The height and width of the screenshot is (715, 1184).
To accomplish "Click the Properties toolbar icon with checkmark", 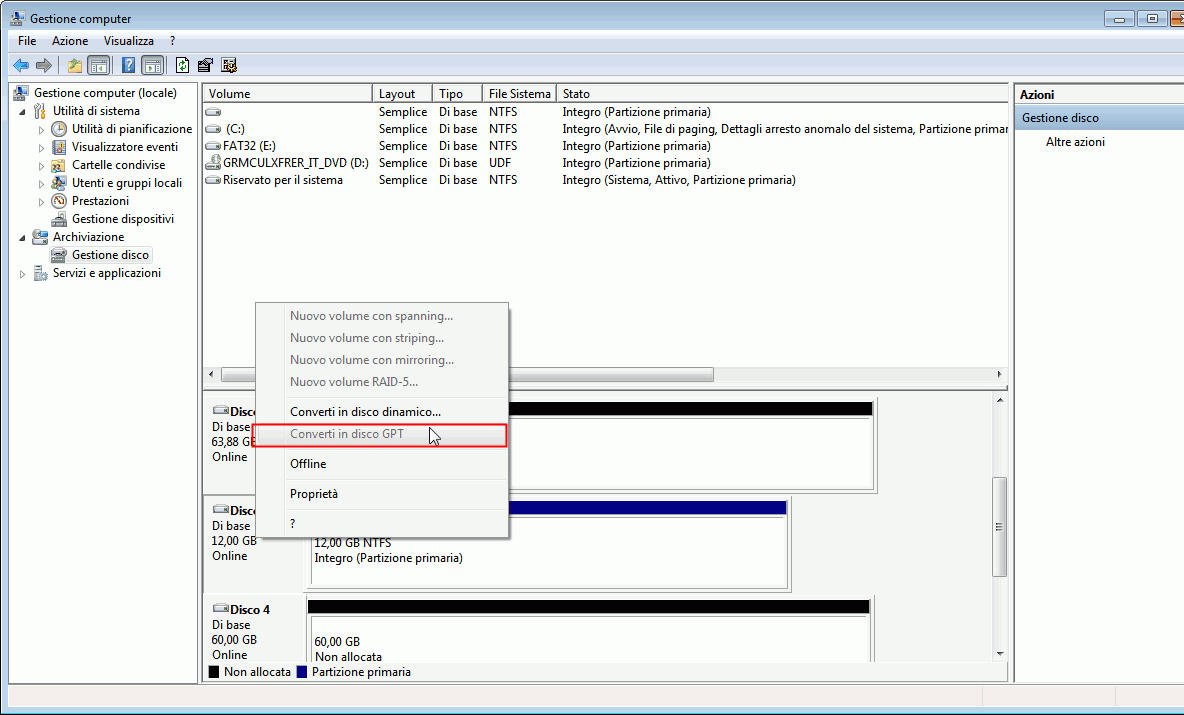I will [205, 66].
